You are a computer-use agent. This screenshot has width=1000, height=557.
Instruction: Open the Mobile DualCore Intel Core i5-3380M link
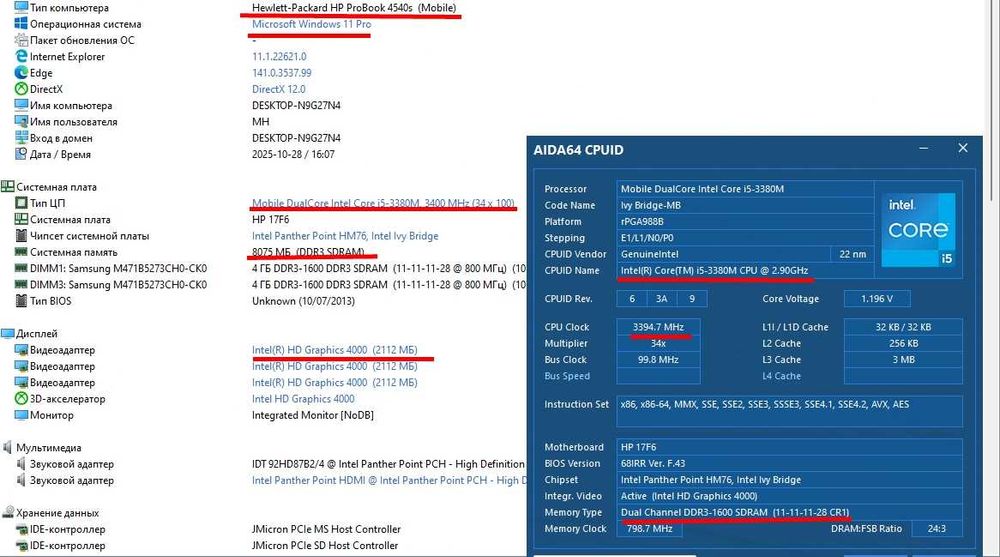[x=383, y=203]
